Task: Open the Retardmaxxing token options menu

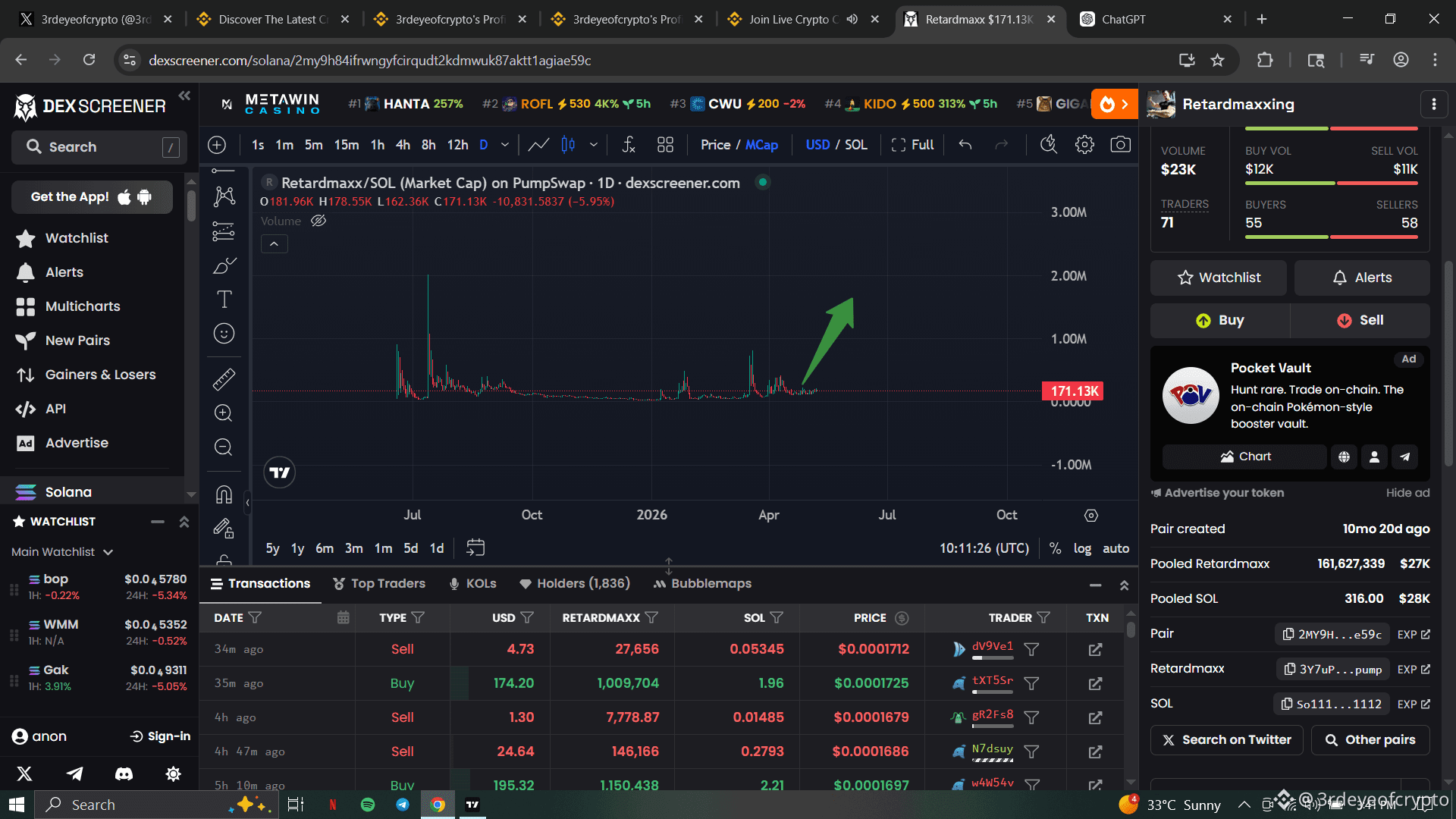Action: tap(1433, 105)
